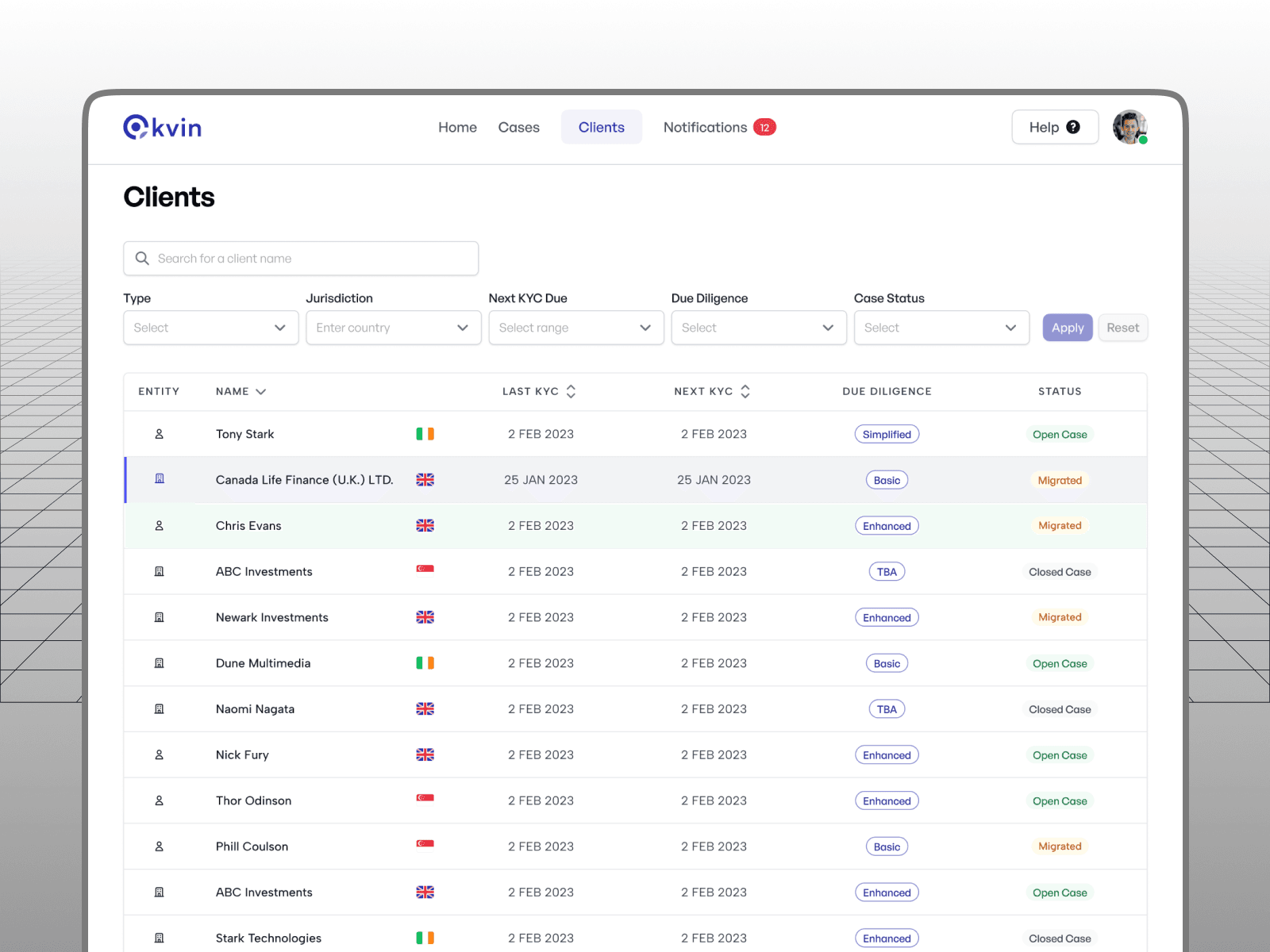Click the Okvin logo

pyautogui.click(x=163, y=127)
